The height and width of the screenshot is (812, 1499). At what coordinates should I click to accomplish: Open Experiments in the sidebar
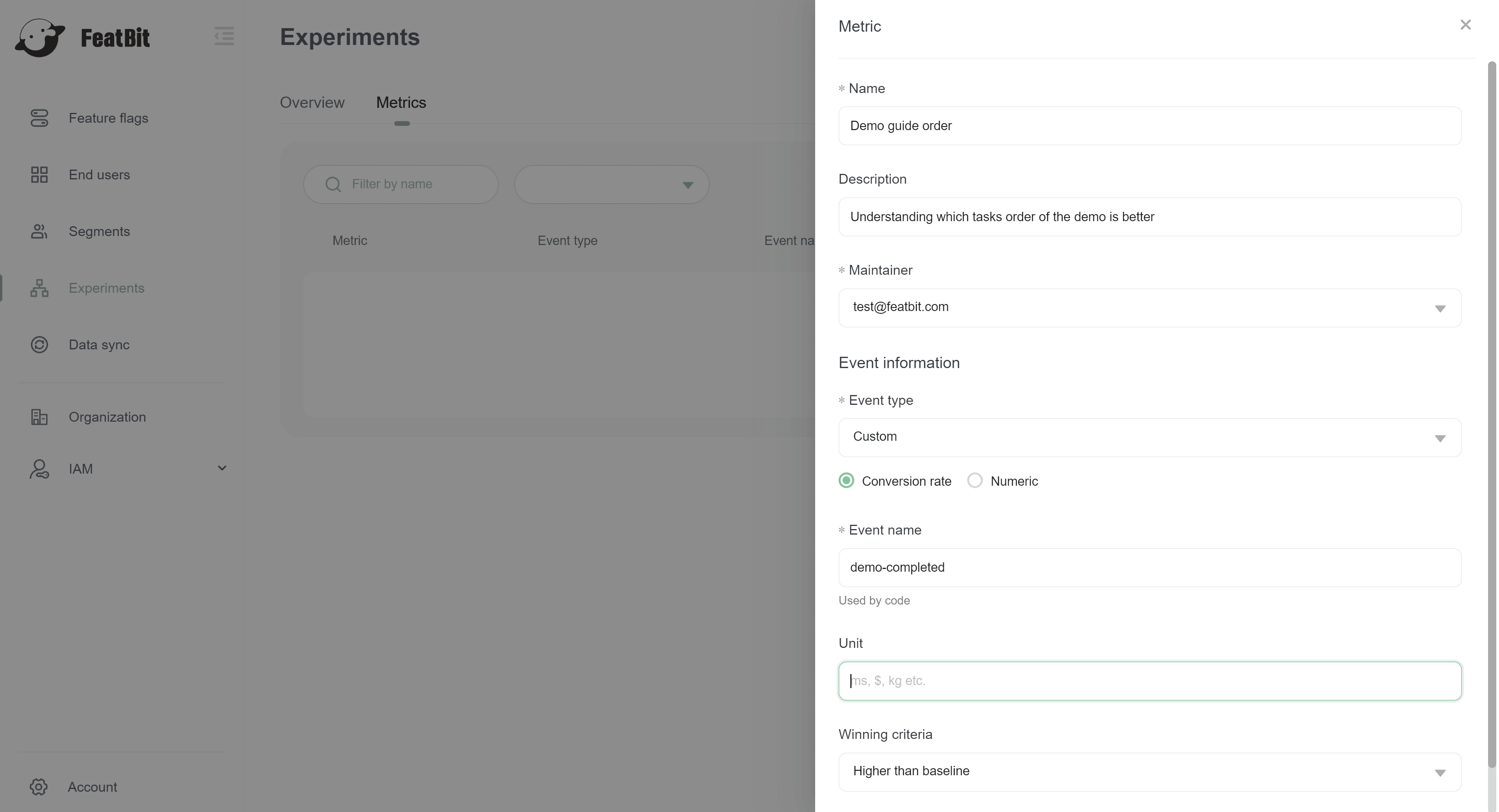[x=106, y=288]
